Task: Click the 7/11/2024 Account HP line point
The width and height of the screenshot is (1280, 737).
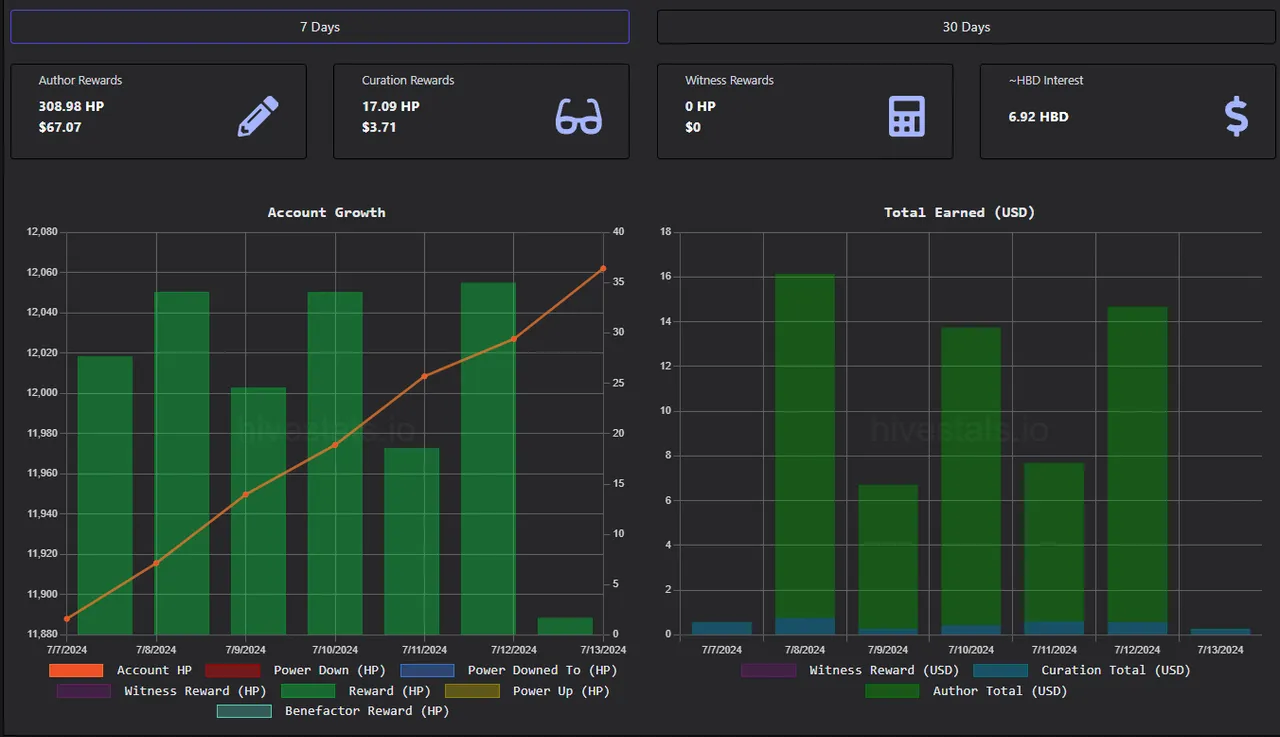Action: point(424,376)
